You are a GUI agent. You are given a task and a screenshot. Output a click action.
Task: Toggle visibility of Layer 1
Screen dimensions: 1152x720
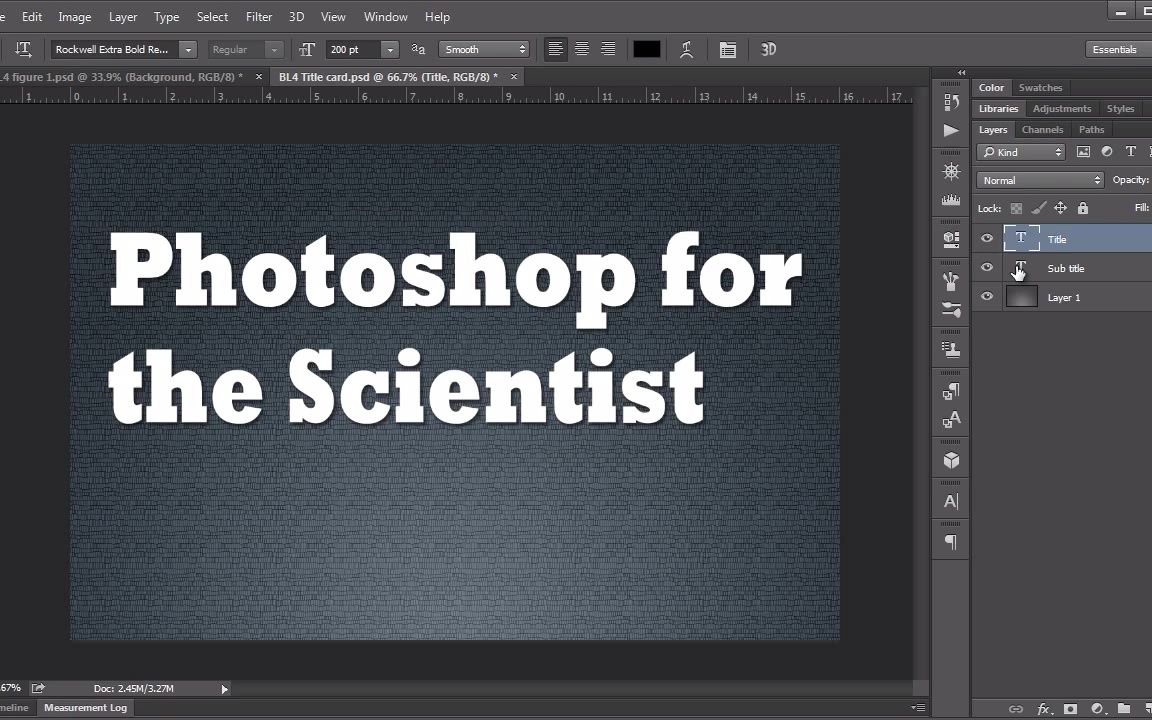[987, 297]
